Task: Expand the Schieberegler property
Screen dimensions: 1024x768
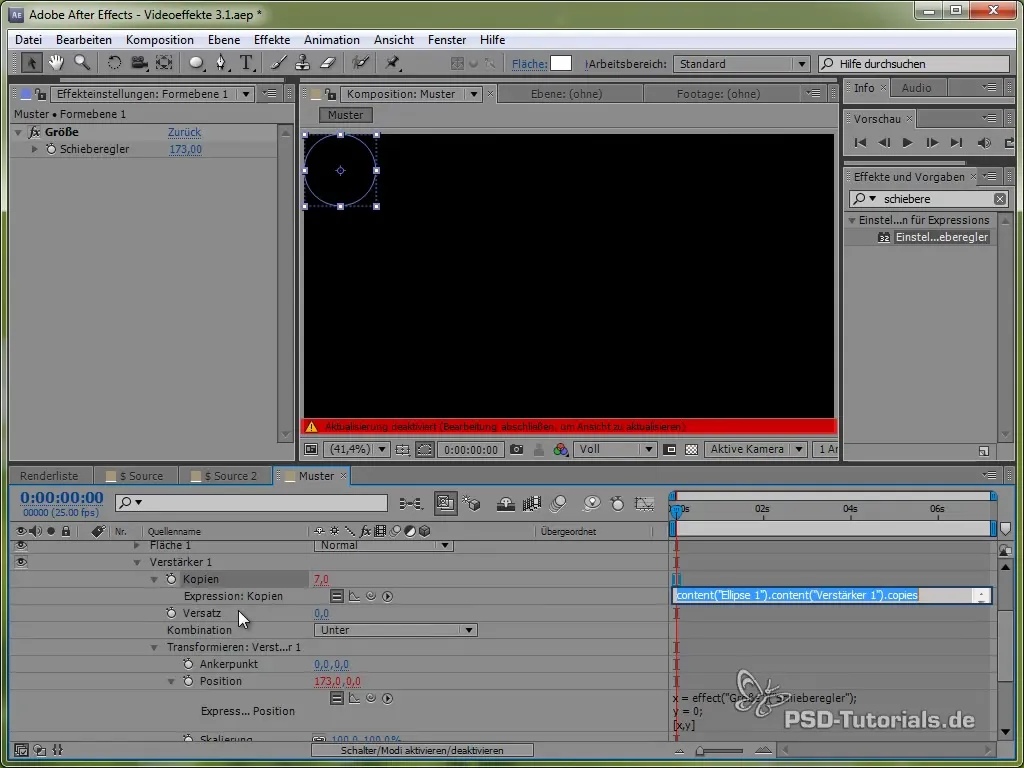Action: (x=35, y=149)
